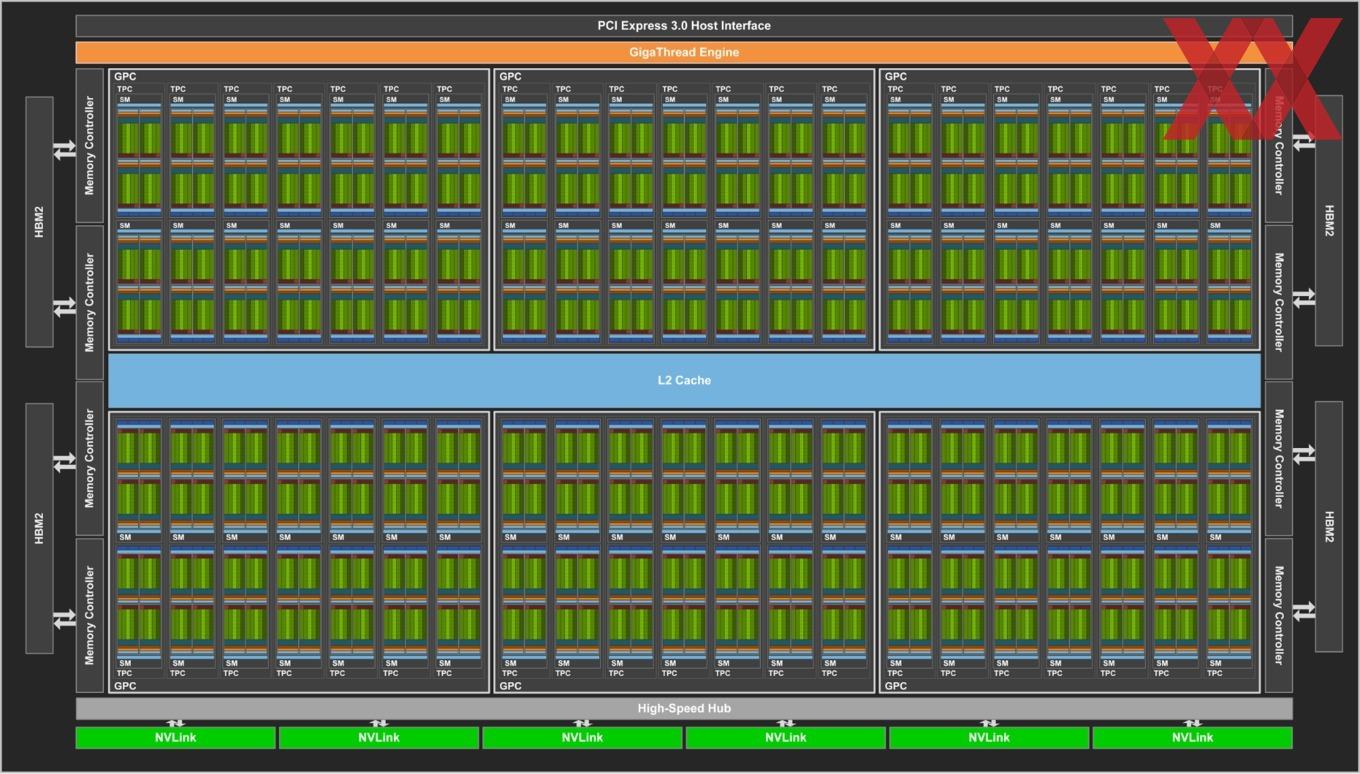
Task: Click the GPC label of the top-left cluster
Action: pos(125,76)
